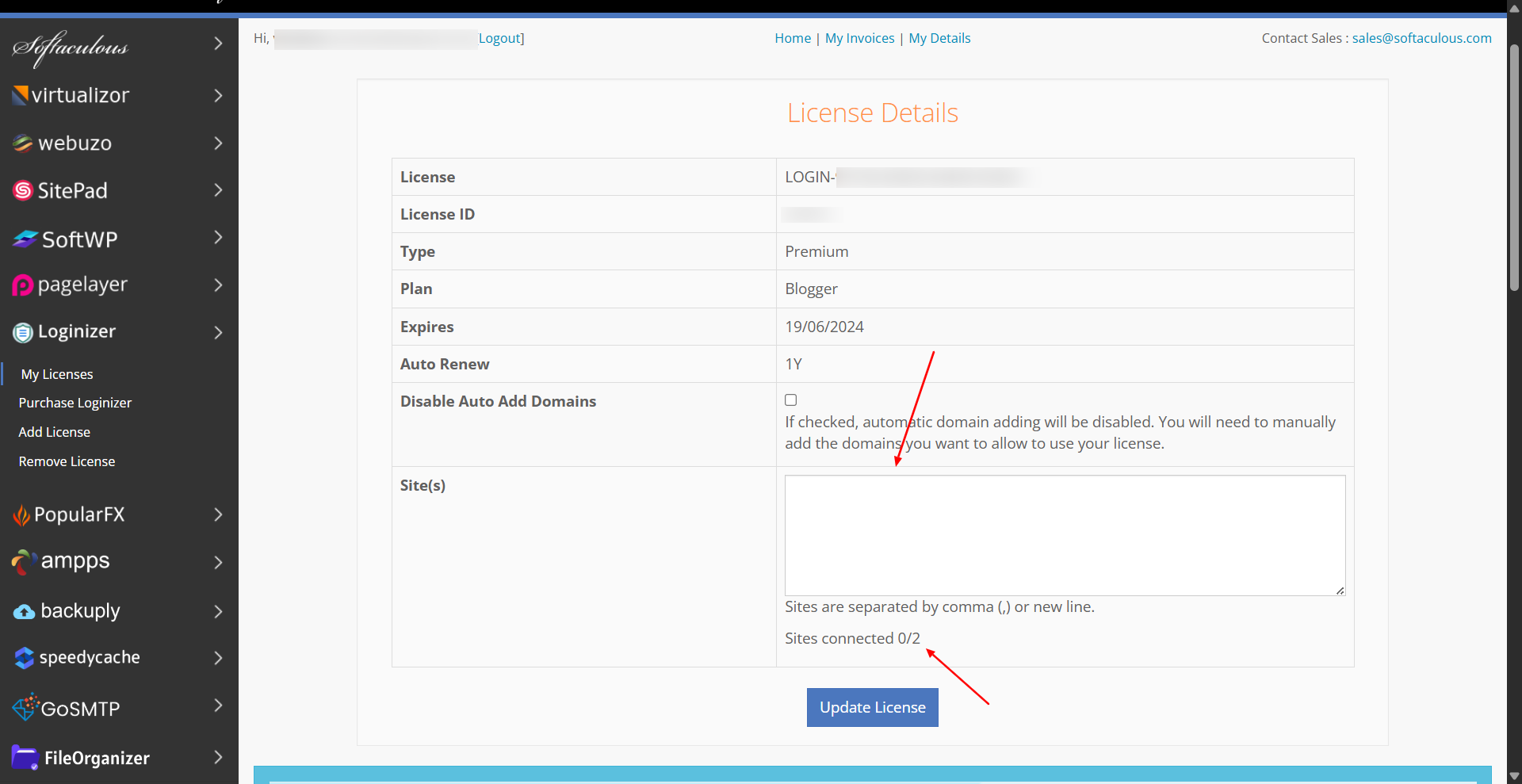Expand the FileOrganizer menu chevron
1522x784 pixels.
pyautogui.click(x=219, y=758)
